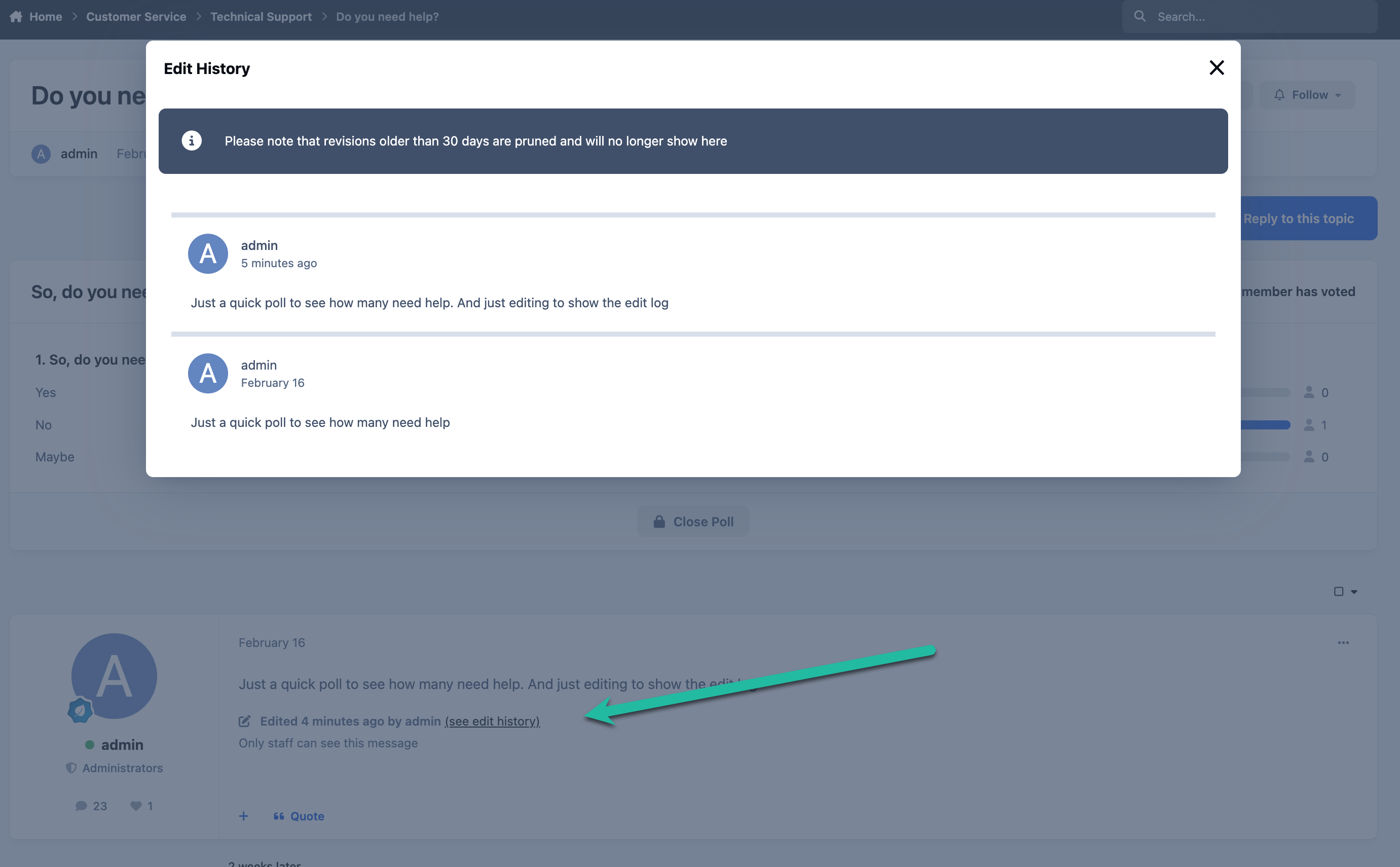Open the see edit history link
Screen dimensions: 1400x867
point(492,721)
